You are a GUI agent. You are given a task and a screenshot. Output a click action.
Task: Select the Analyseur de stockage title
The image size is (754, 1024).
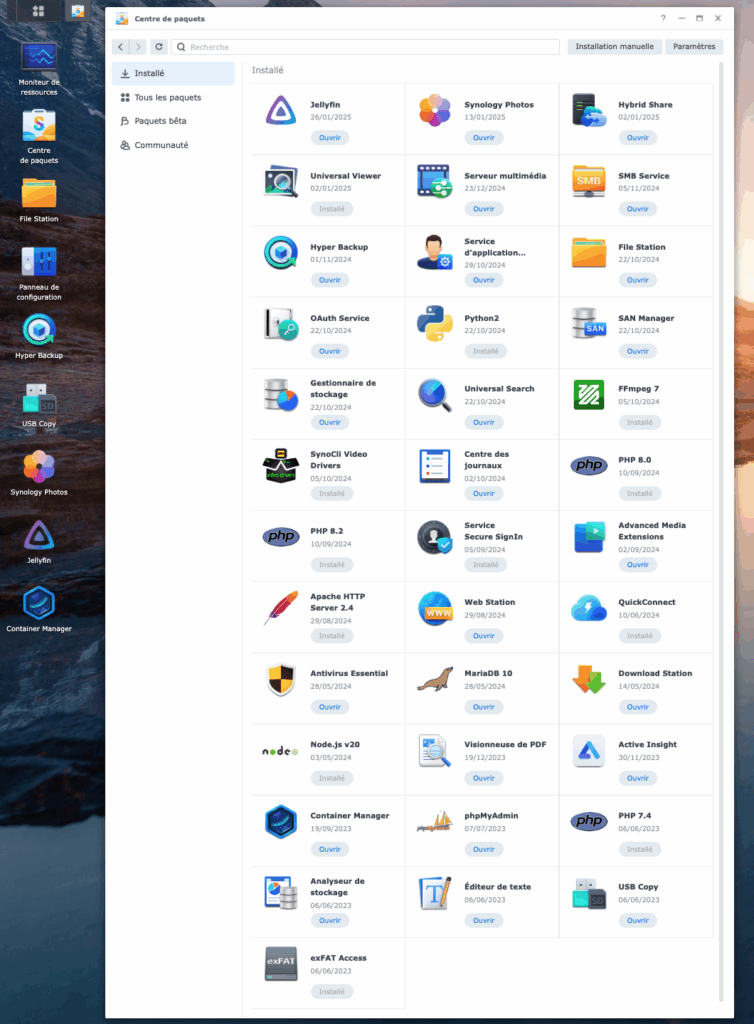click(338, 887)
